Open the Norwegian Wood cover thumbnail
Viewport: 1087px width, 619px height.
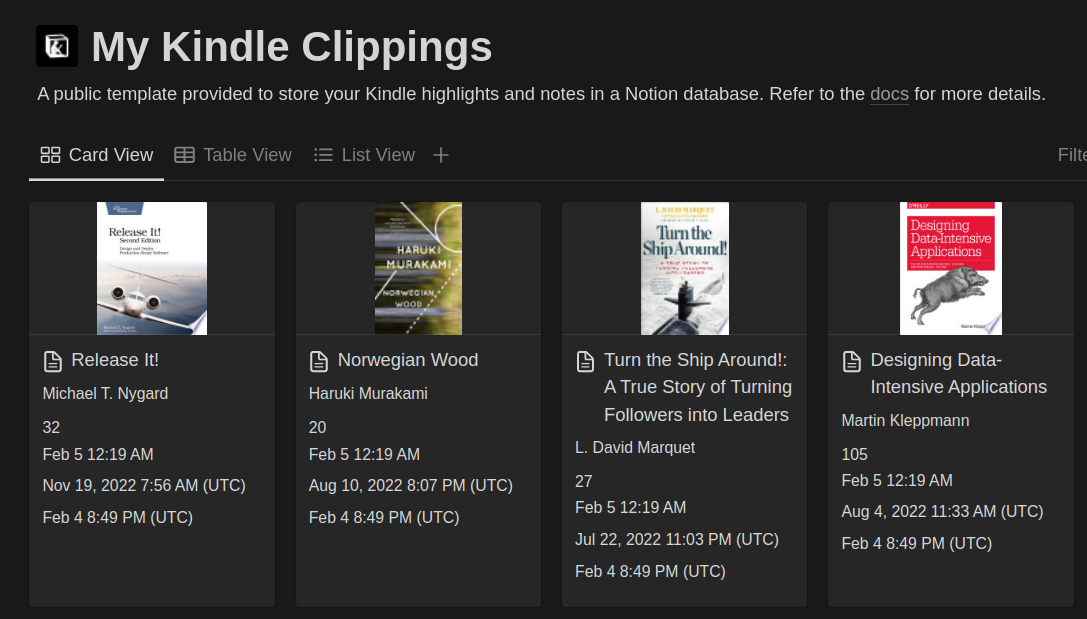pyautogui.click(x=418, y=268)
